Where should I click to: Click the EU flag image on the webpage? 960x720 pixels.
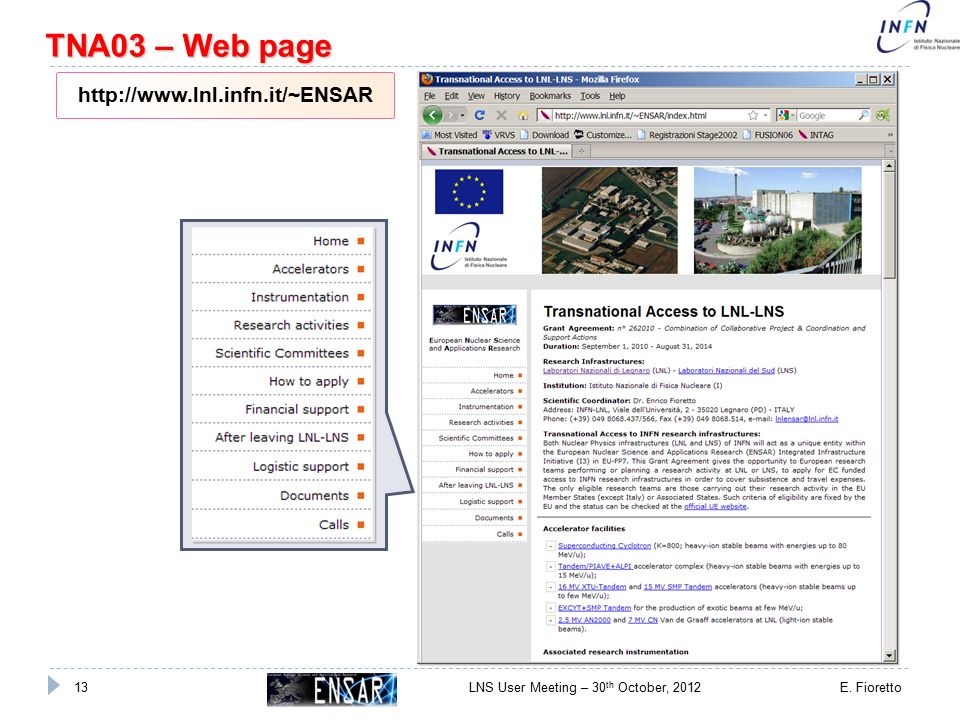pyautogui.click(x=469, y=192)
